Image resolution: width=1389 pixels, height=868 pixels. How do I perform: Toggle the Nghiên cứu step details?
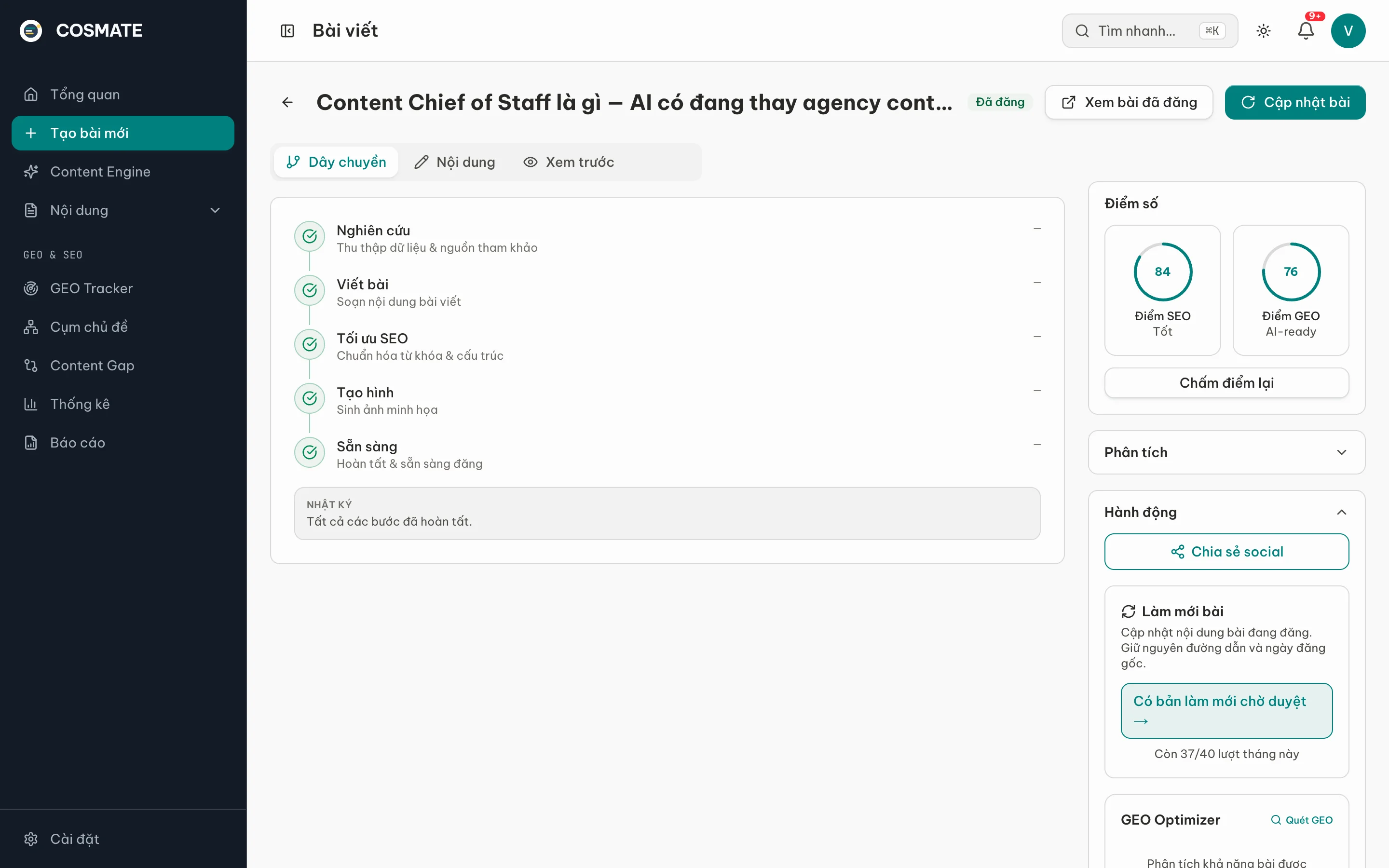1036,229
